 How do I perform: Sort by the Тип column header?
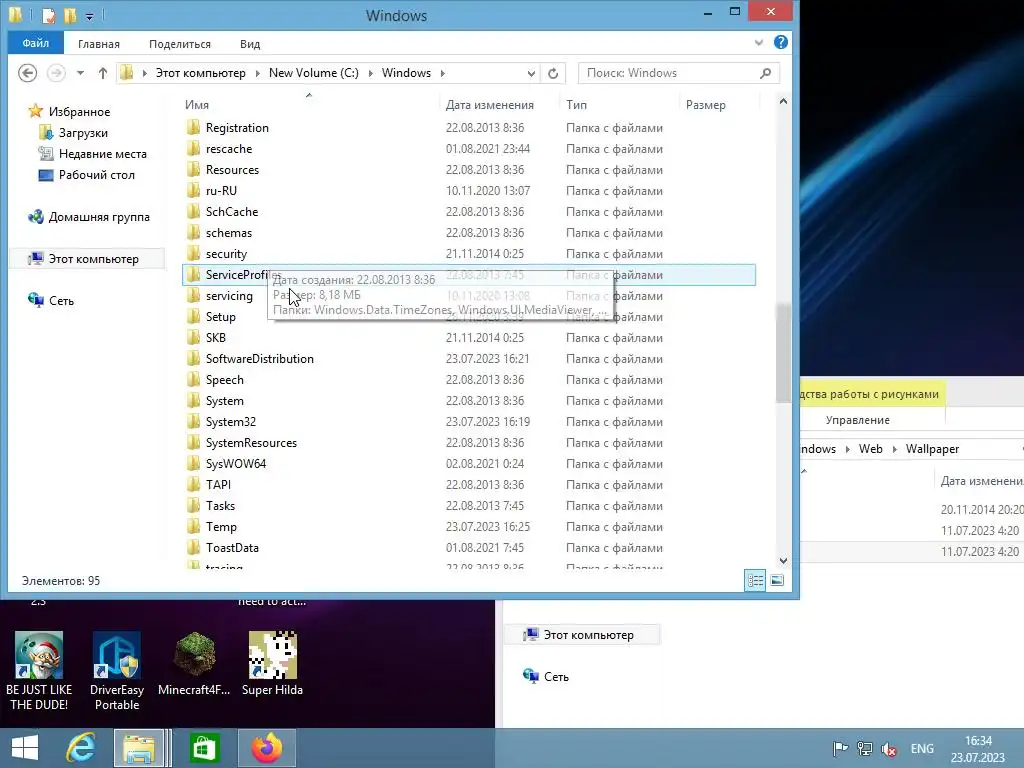pyautogui.click(x=576, y=104)
